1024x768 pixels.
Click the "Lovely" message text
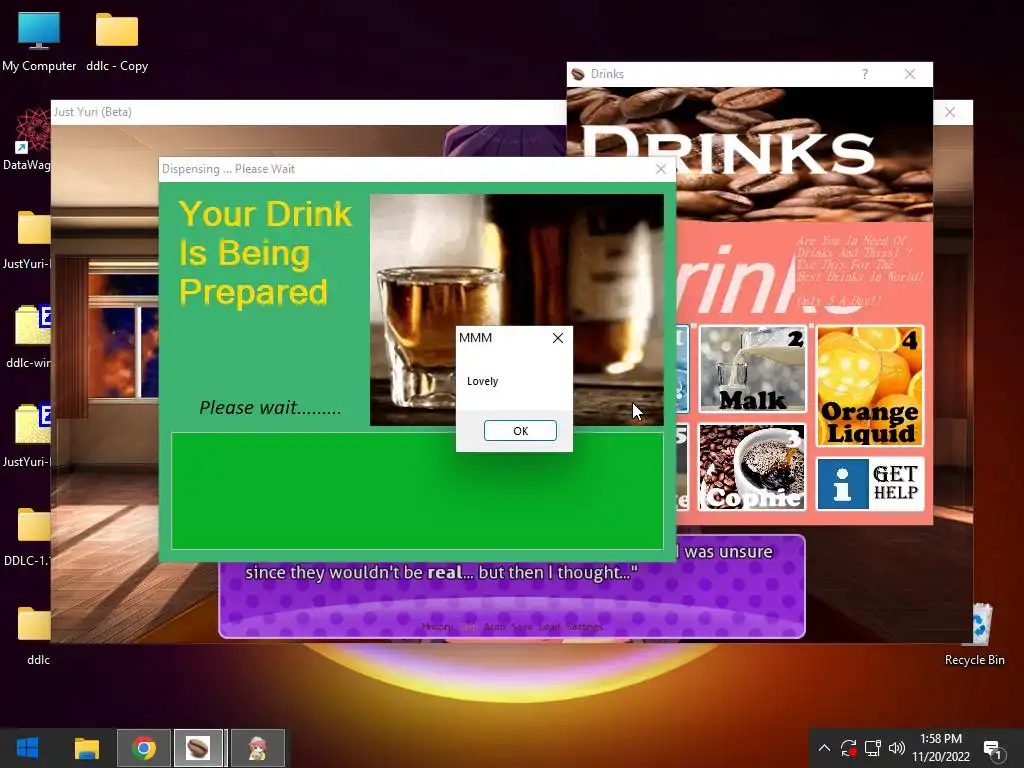(482, 381)
